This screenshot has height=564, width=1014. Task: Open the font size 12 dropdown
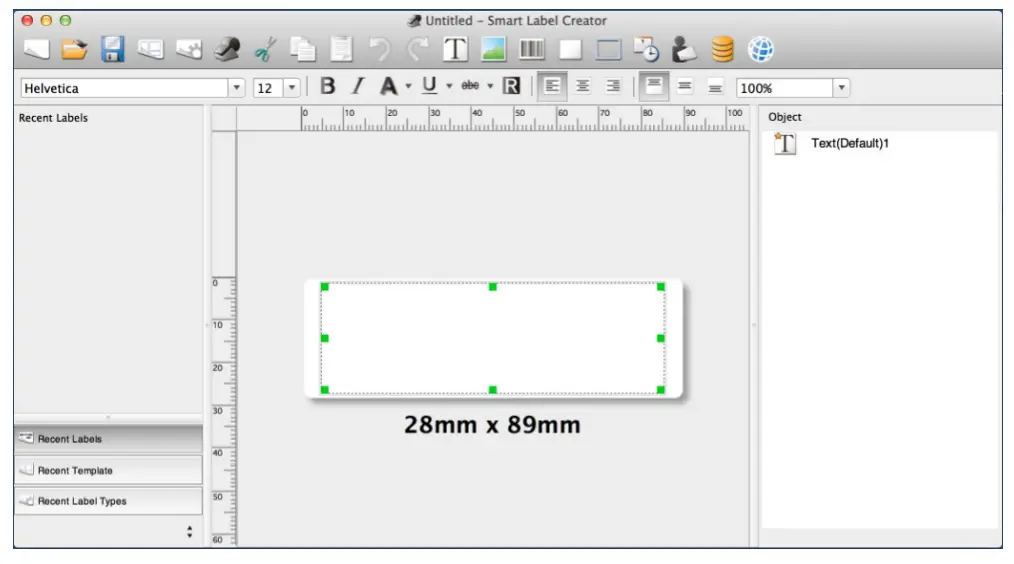pos(292,88)
